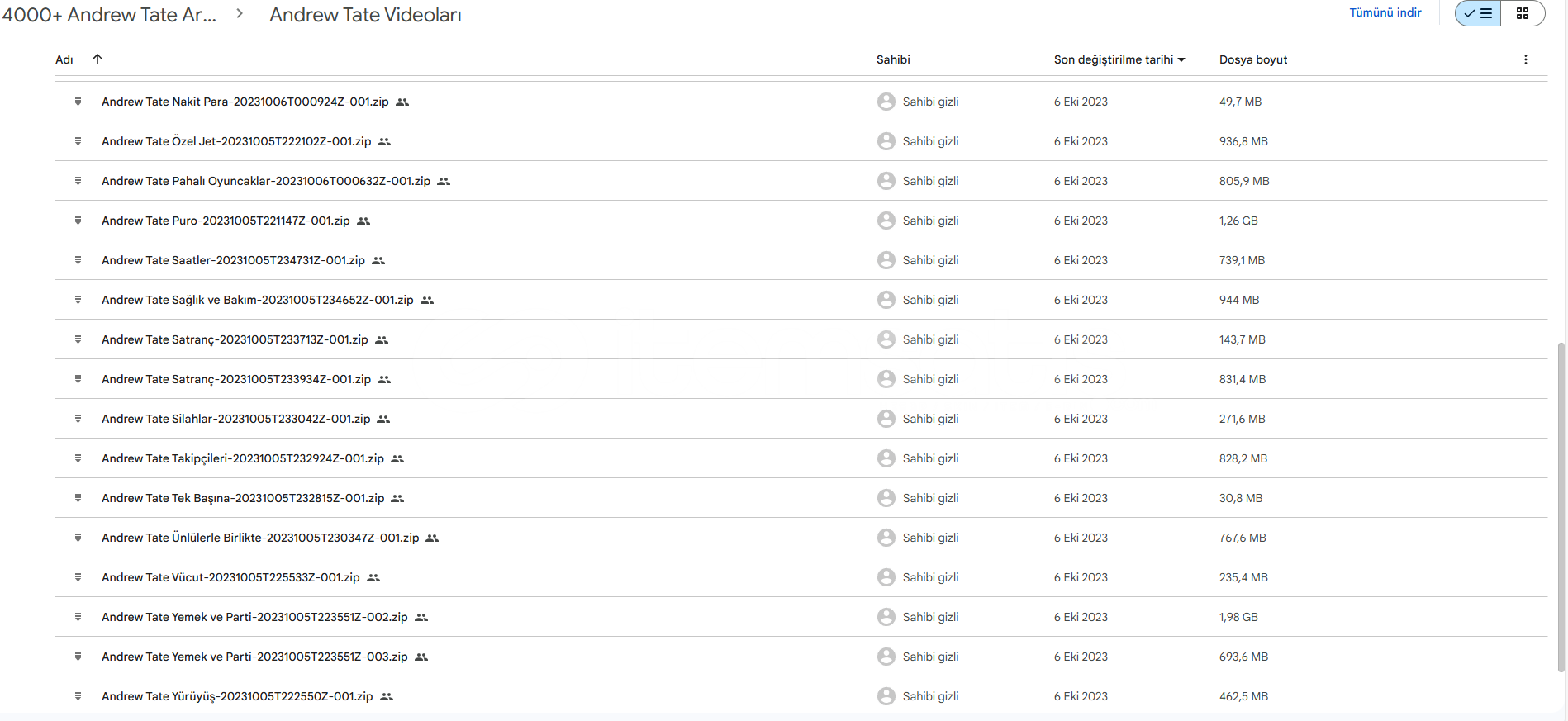The image size is (1568, 721).
Task: Click the 6 Eki 2023 date in Vücut row
Action: click(x=1081, y=577)
